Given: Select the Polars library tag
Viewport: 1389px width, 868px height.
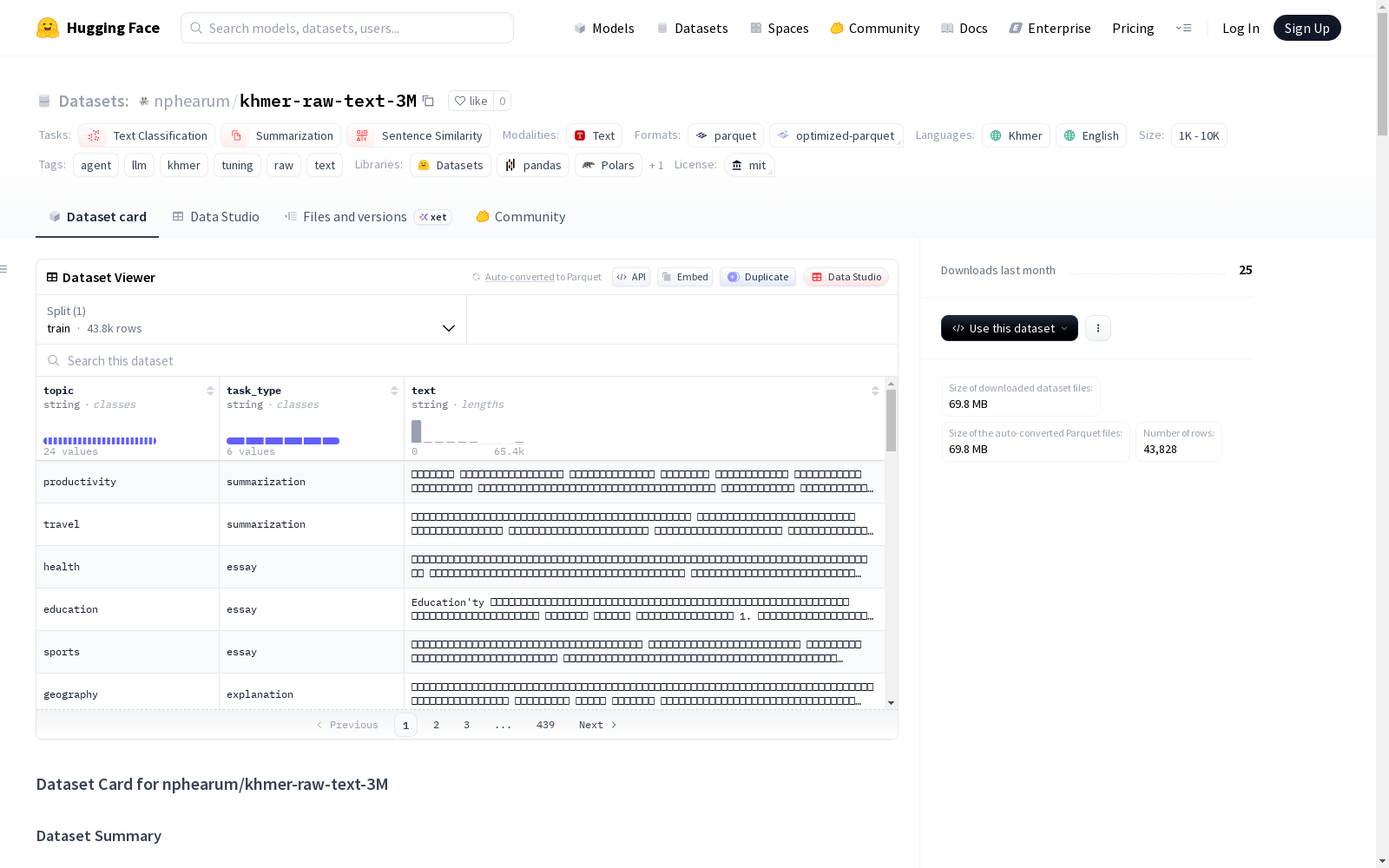Looking at the screenshot, I should click(609, 165).
